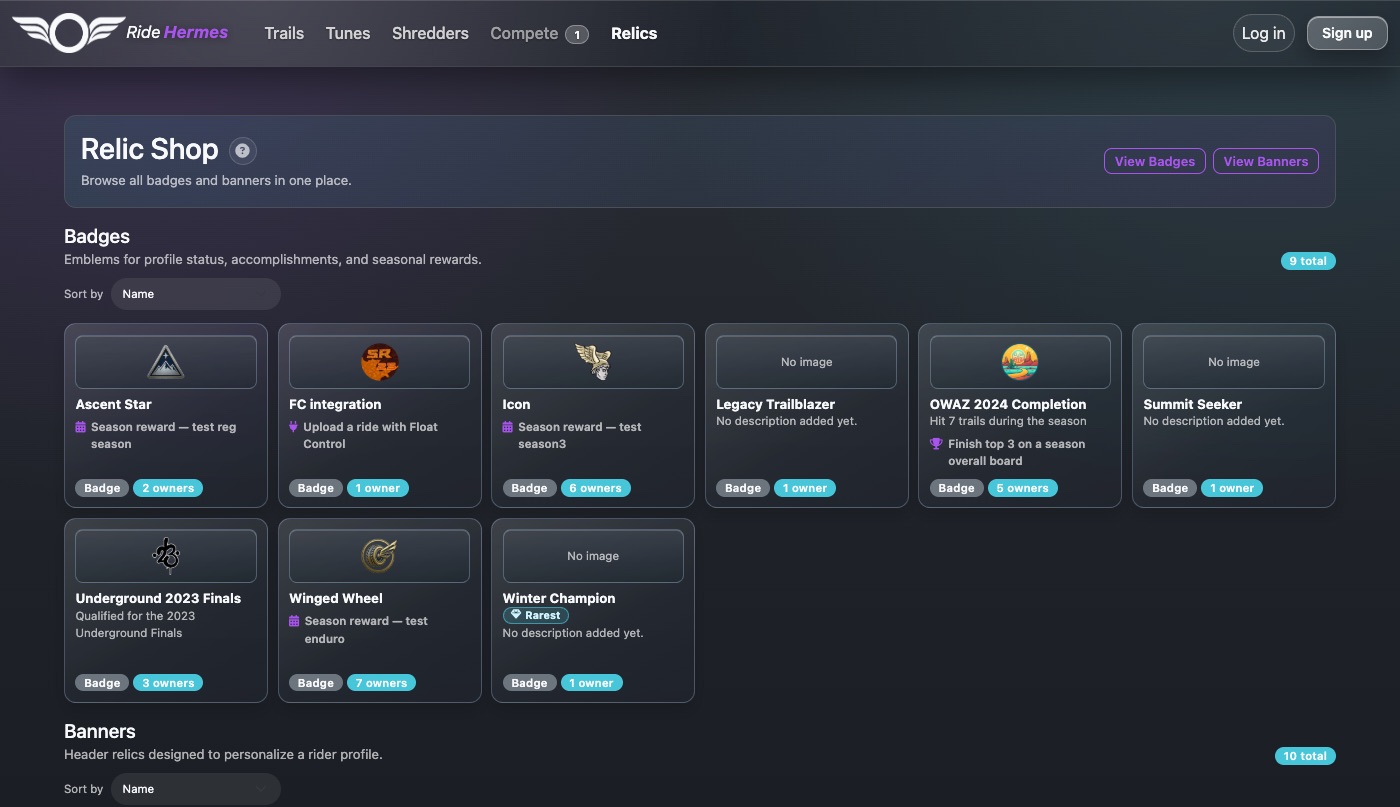Click the Legacy Trailblazer No image placeholder

click(x=807, y=362)
